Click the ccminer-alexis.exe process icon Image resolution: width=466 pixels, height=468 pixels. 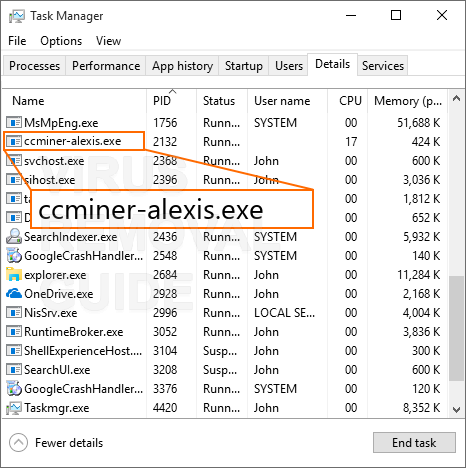tap(14, 141)
